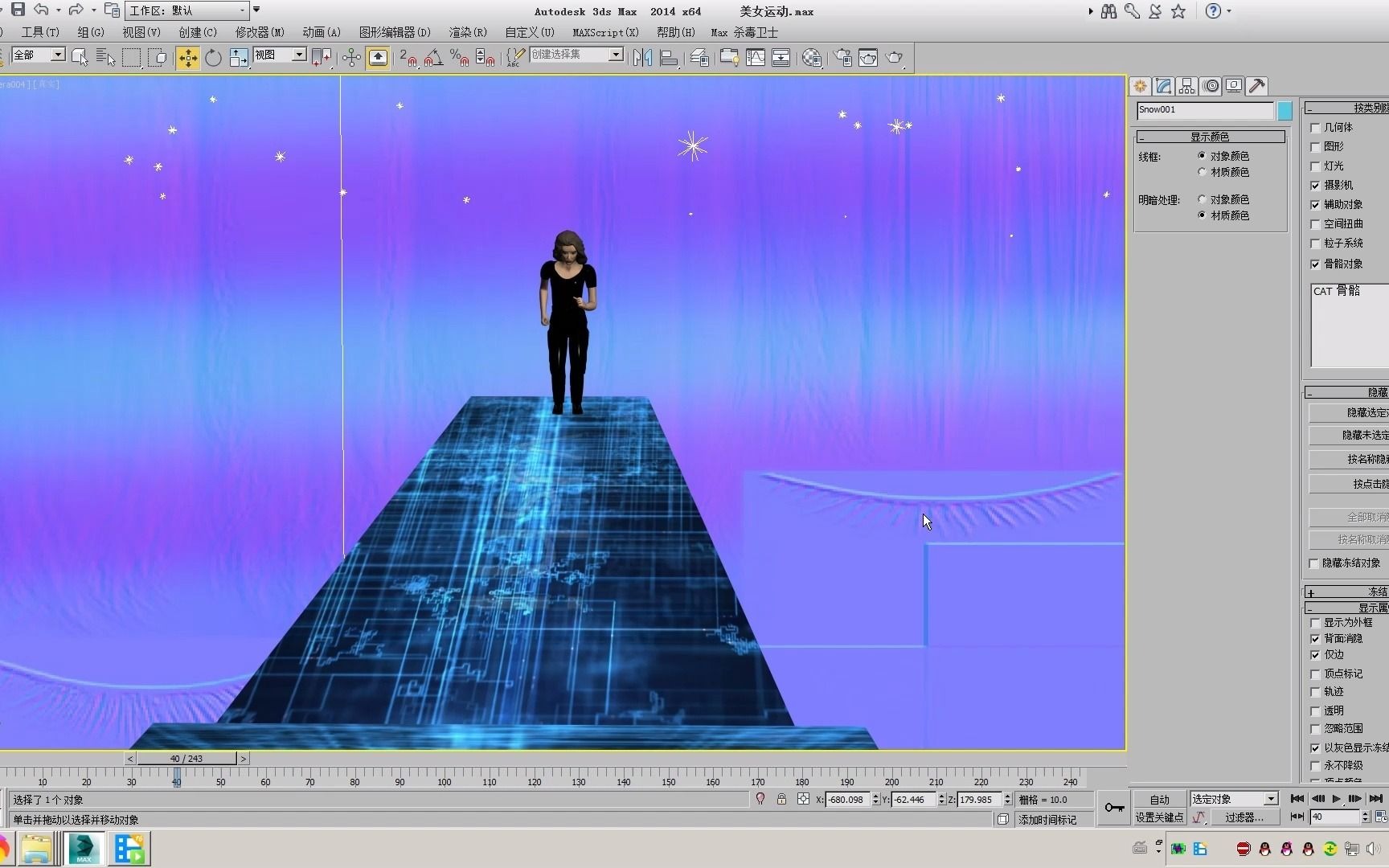Image resolution: width=1389 pixels, height=868 pixels.
Task: Switch to the Modify panel icon
Action: 1164,86
